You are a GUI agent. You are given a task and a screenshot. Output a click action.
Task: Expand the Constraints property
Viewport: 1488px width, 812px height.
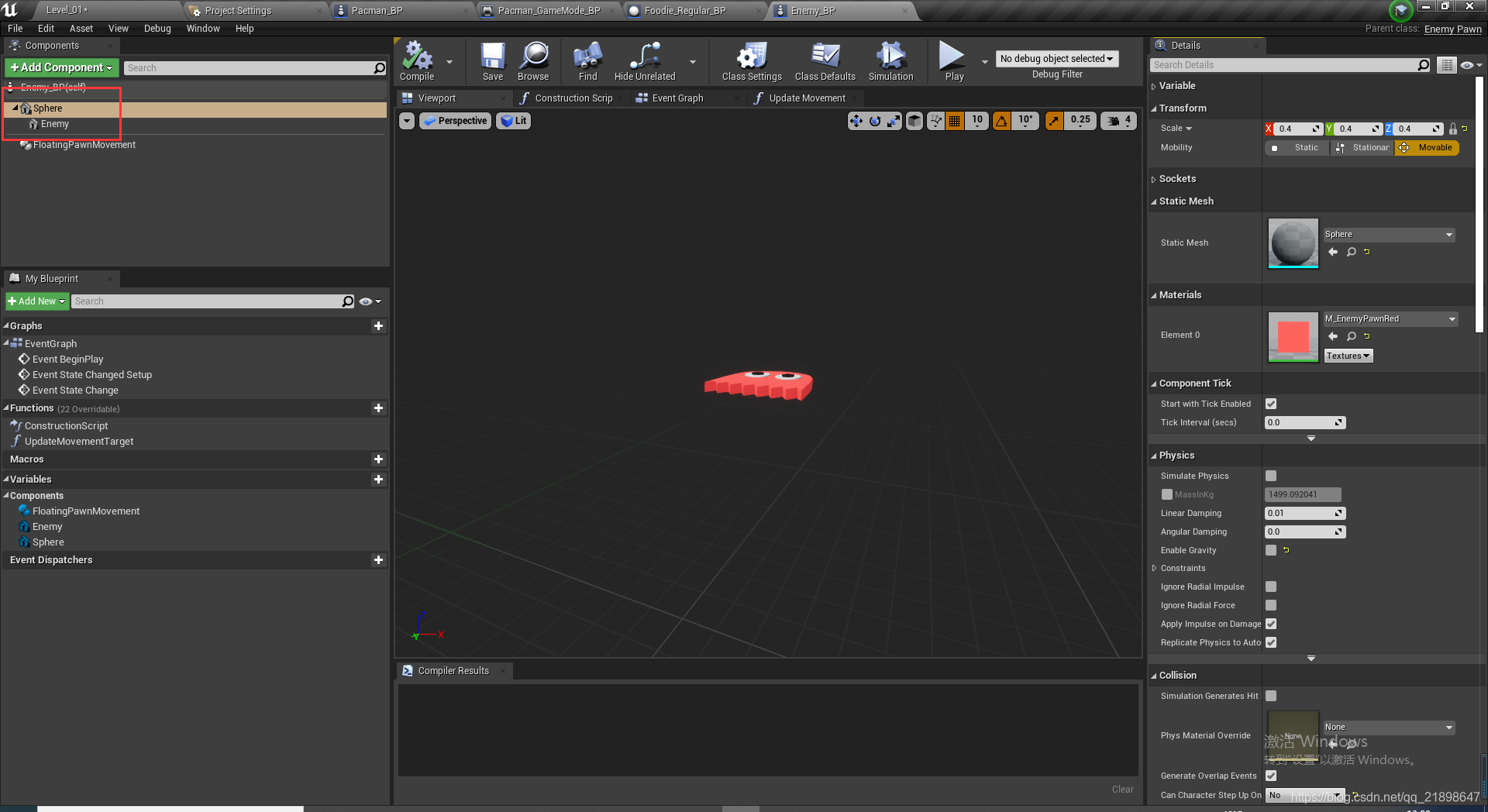click(x=1154, y=569)
